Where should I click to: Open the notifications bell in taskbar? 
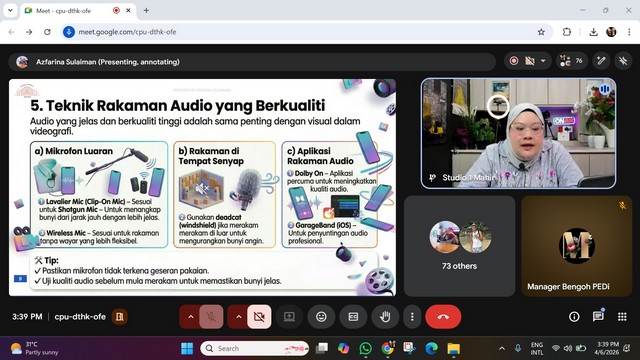pyautogui.click(x=627, y=349)
